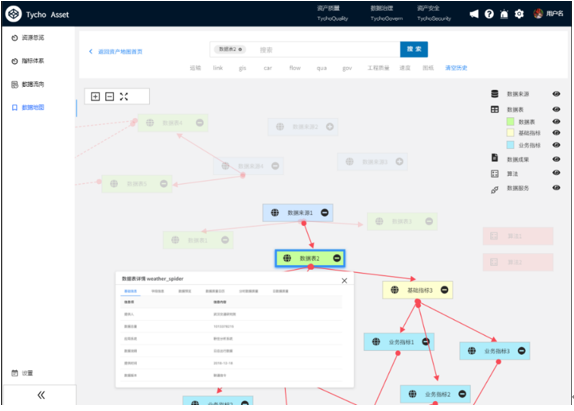This screenshot has height=411, width=574.
Task: Click the blue 搜索 search button
Action: pos(414,49)
